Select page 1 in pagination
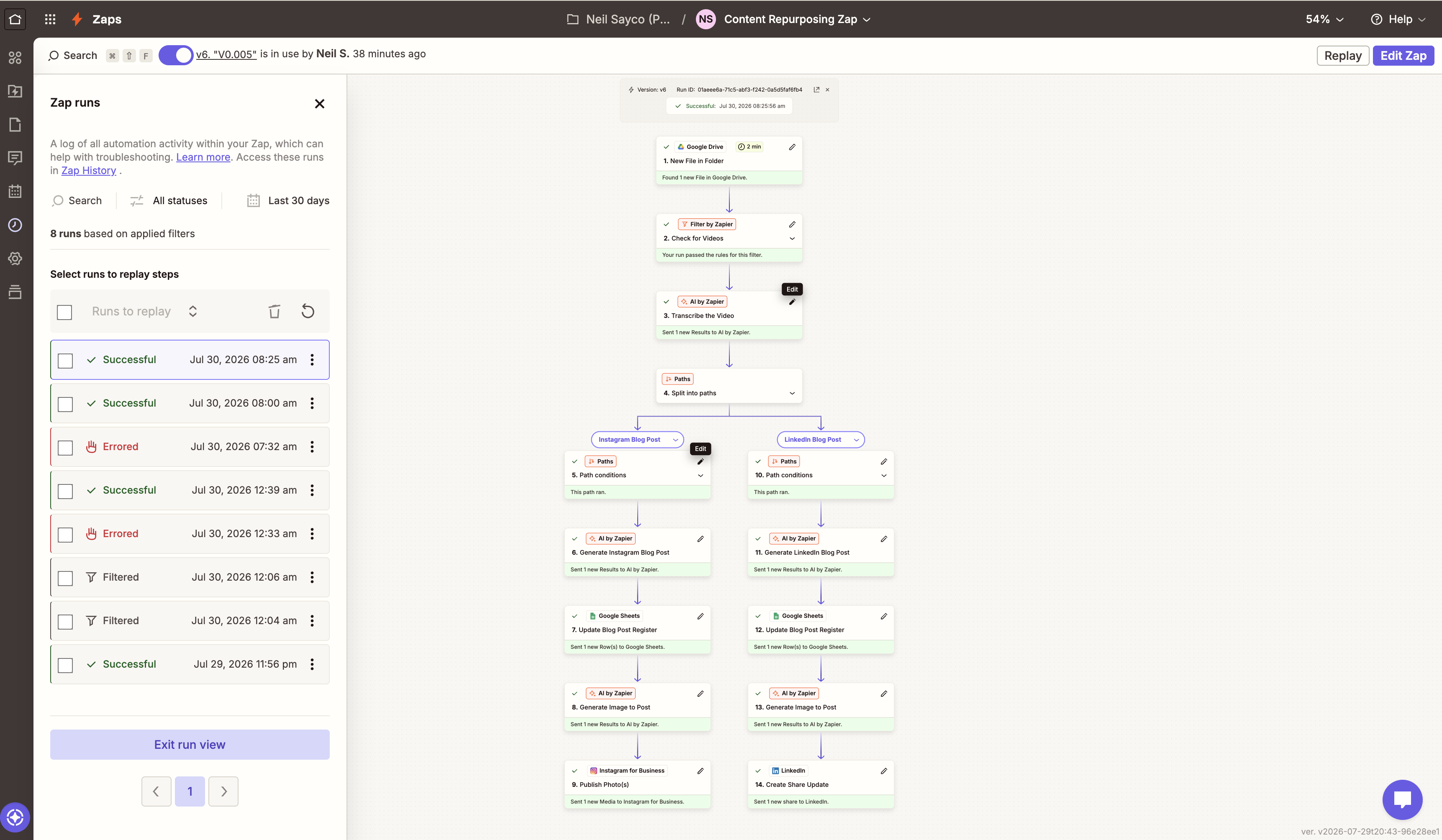Screen dimensions: 1442x840 click(x=190, y=791)
